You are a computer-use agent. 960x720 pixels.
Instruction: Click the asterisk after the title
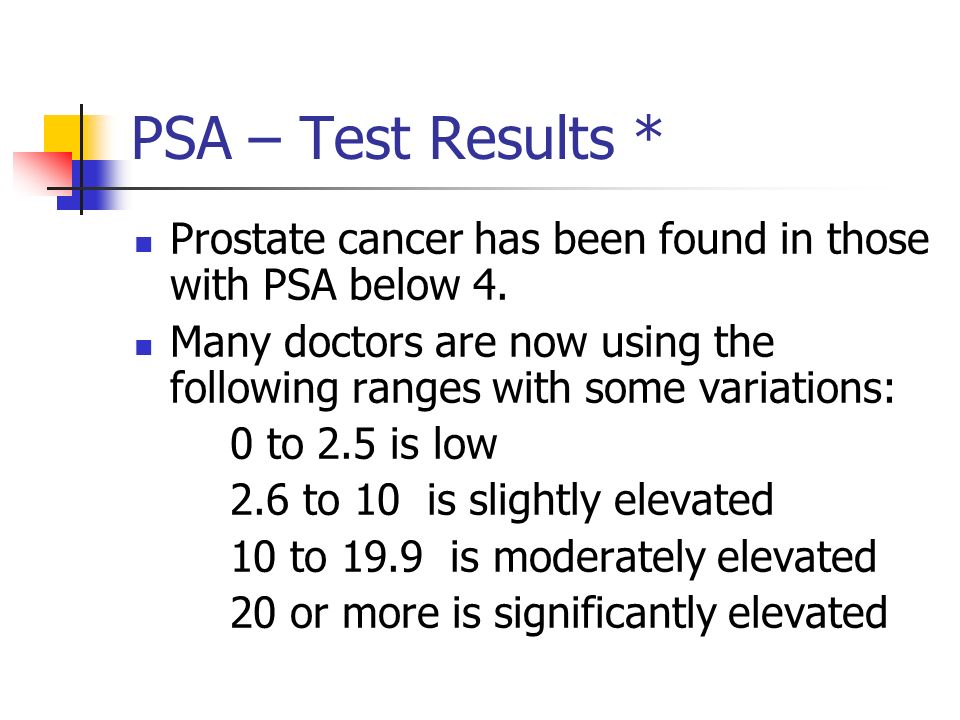pyautogui.click(x=648, y=130)
